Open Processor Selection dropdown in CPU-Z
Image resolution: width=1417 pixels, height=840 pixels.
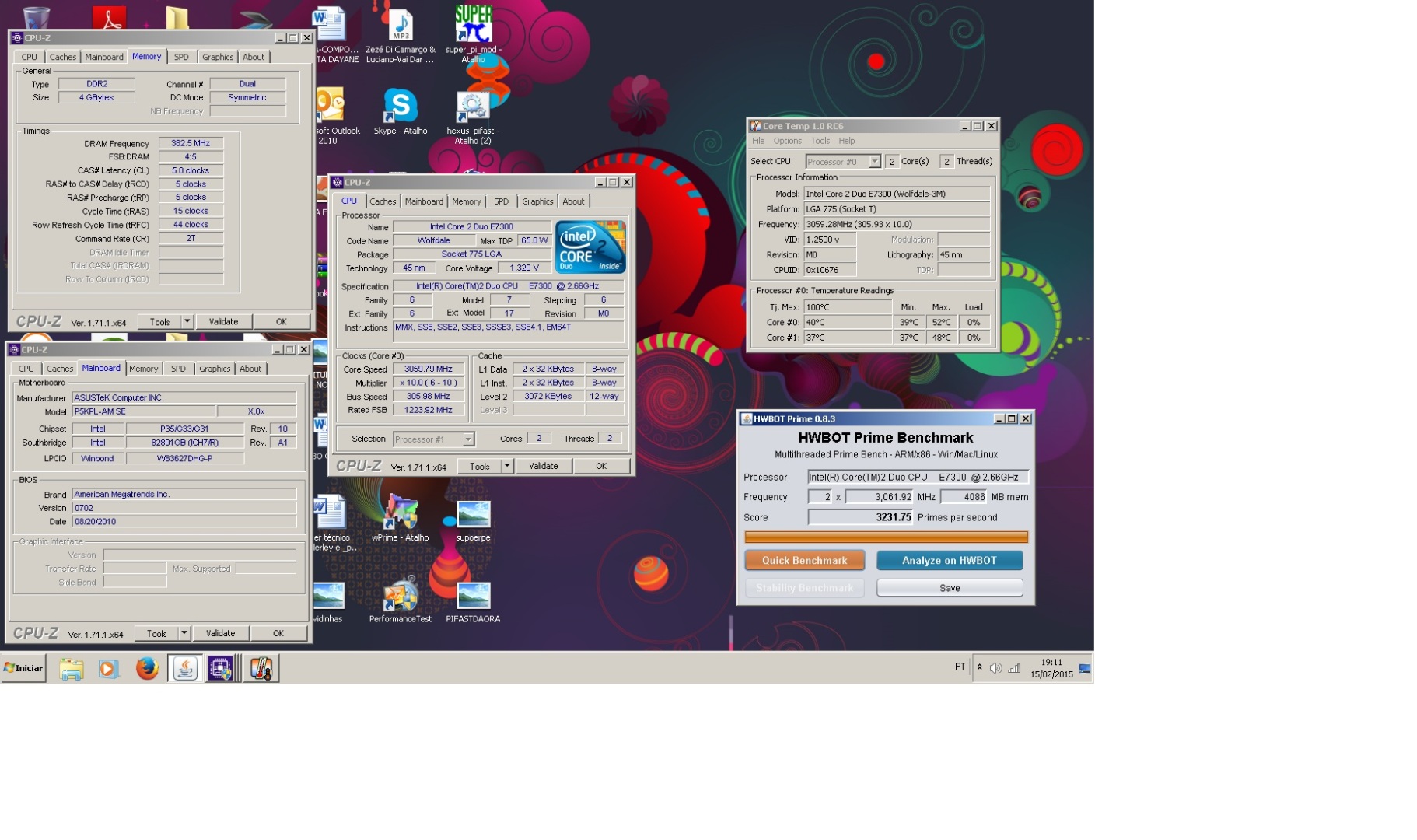click(x=433, y=439)
